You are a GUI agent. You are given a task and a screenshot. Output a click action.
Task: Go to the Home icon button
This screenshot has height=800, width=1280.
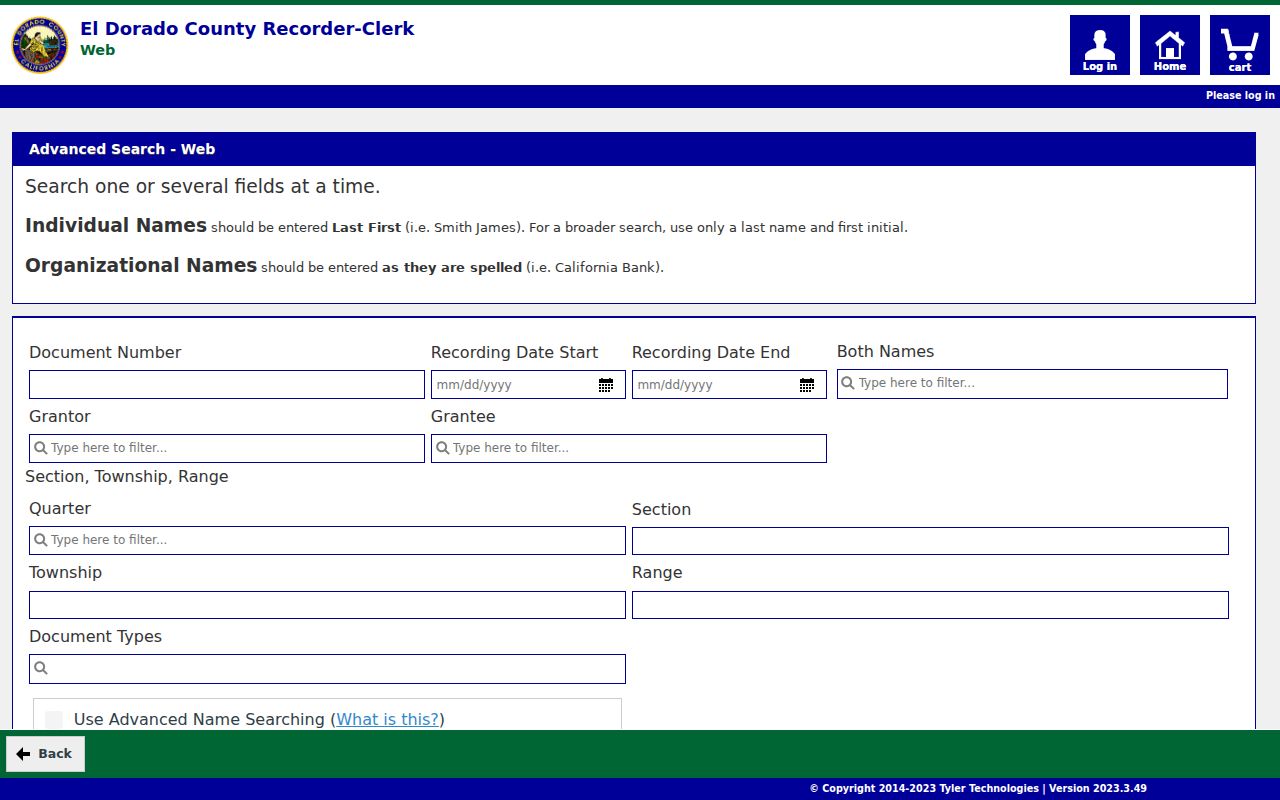(x=1169, y=45)
